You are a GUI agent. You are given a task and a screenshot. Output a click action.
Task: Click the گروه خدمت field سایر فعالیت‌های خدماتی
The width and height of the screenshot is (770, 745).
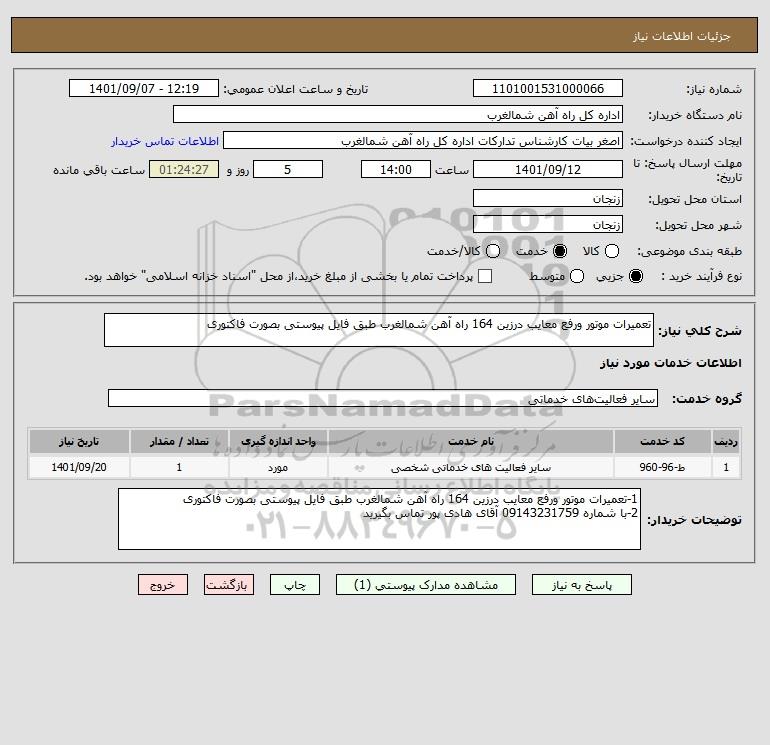click(x=383, y=398)
